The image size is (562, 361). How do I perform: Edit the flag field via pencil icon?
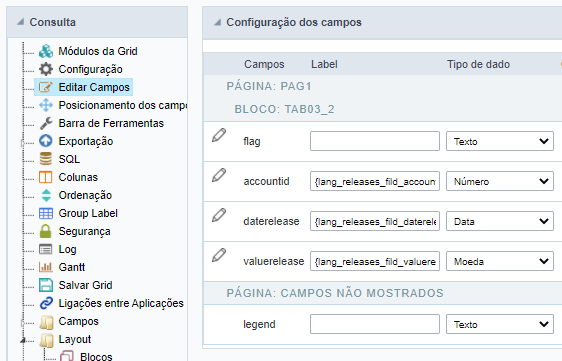pyautogui.click(x=219, y=136)
